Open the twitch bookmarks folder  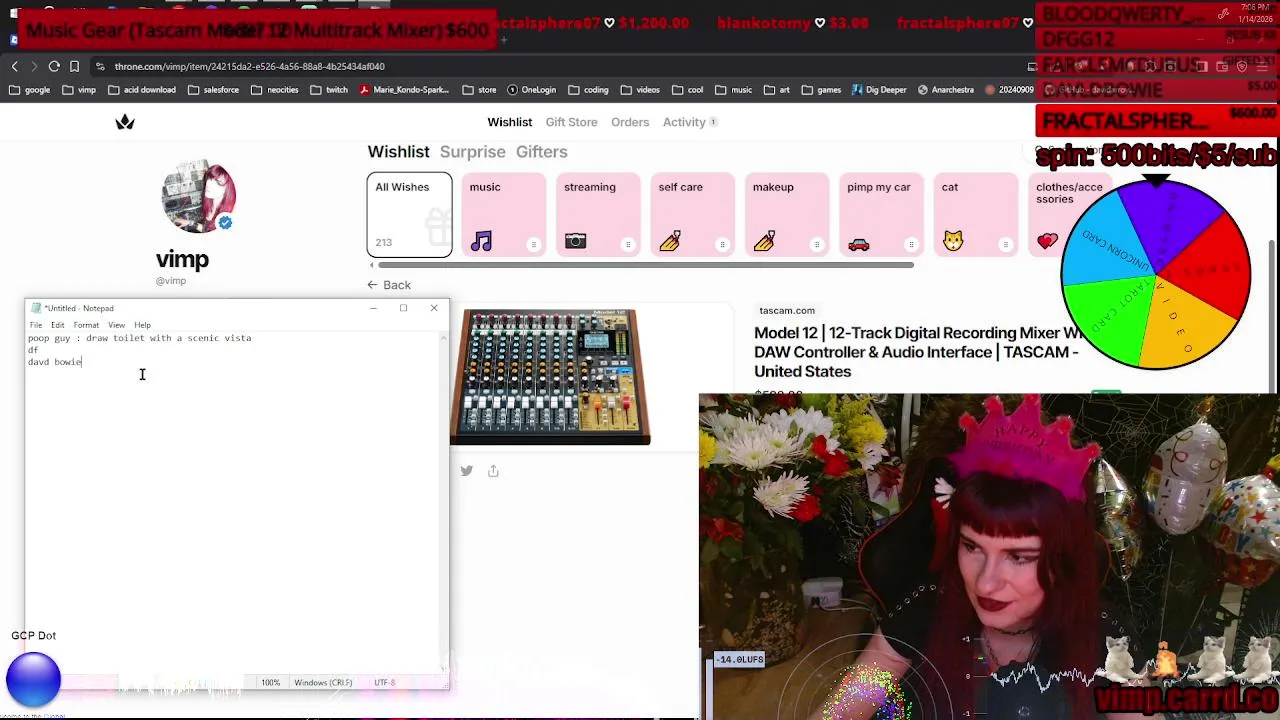tap(329, 90)
